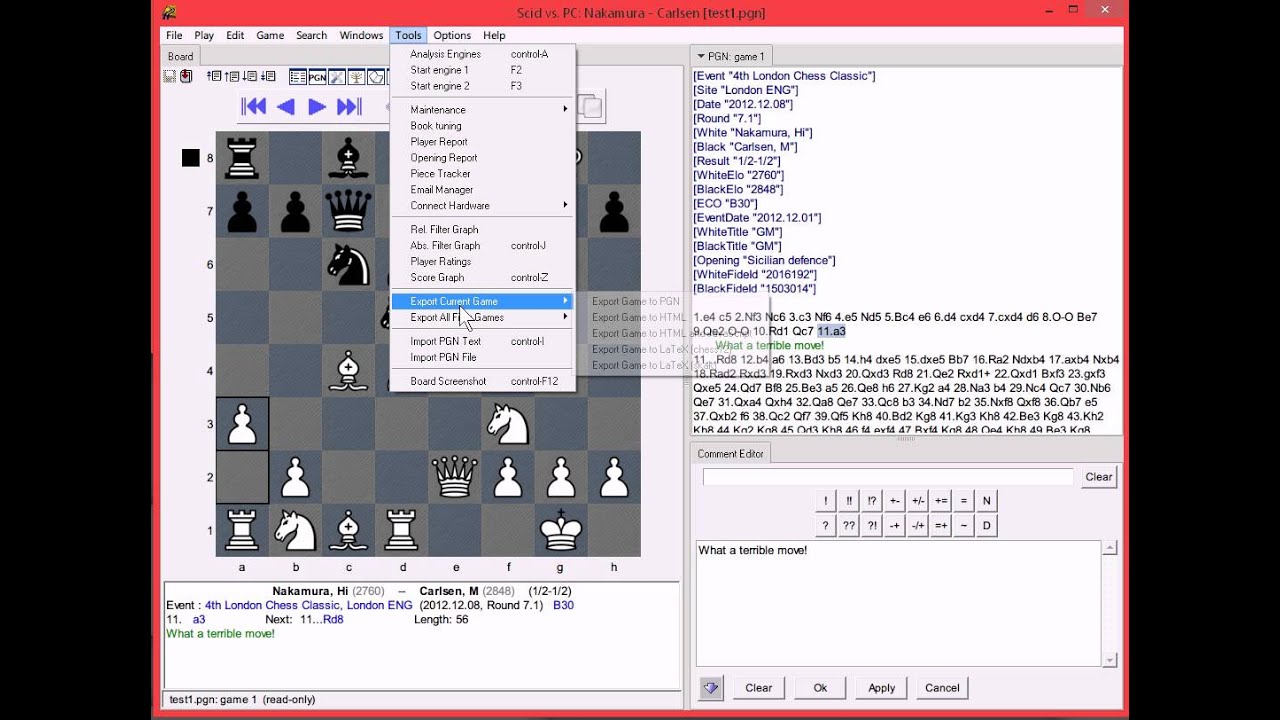Click the white bishop on c4
Viewport: 1280px width, 720px height.
tap(348, 371)
